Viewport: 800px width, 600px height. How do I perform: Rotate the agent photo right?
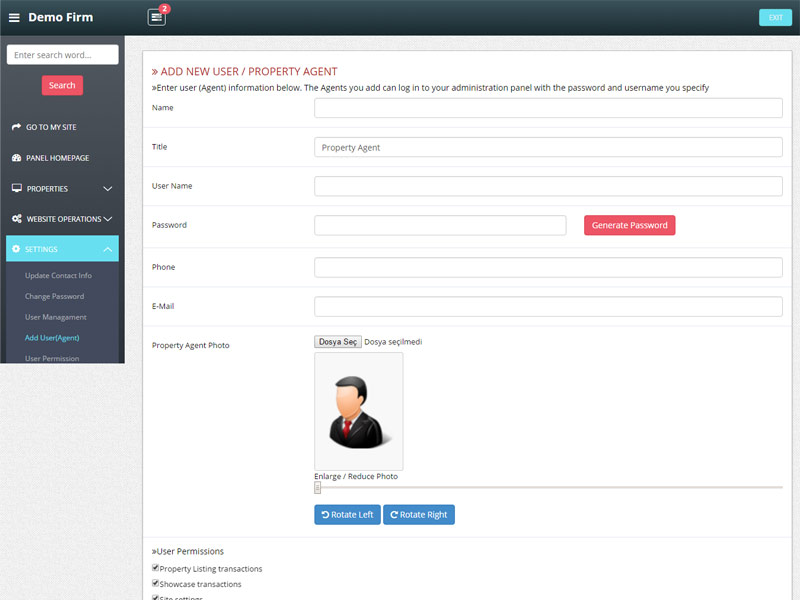418,515
